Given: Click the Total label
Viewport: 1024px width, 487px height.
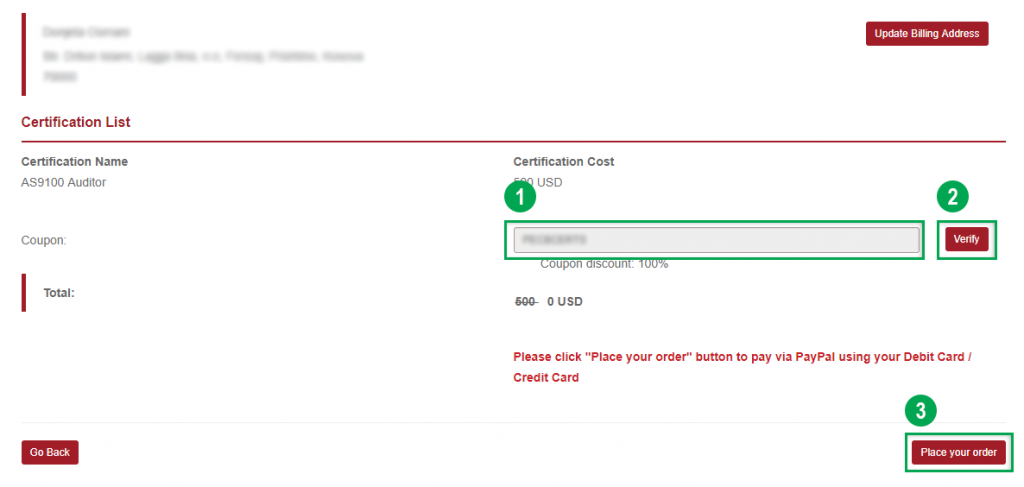Looking at the screenshot, I should click(59, 294).
